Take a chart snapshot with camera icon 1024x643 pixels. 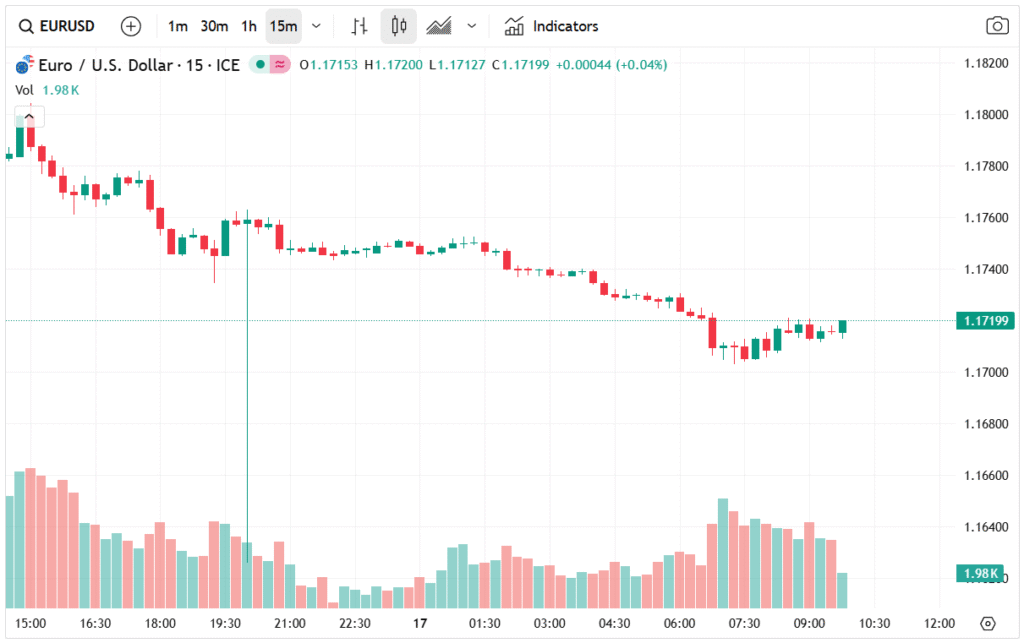996,26
